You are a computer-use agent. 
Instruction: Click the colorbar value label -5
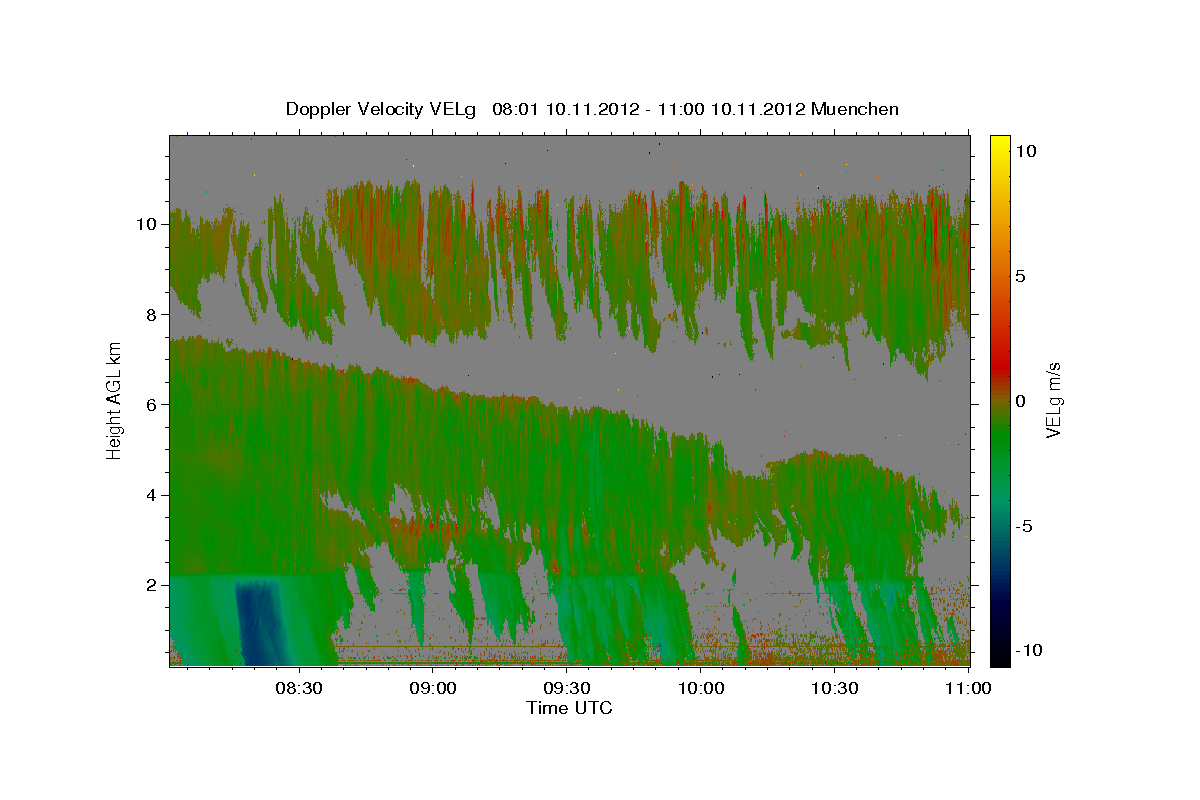tap(1025, 526)
